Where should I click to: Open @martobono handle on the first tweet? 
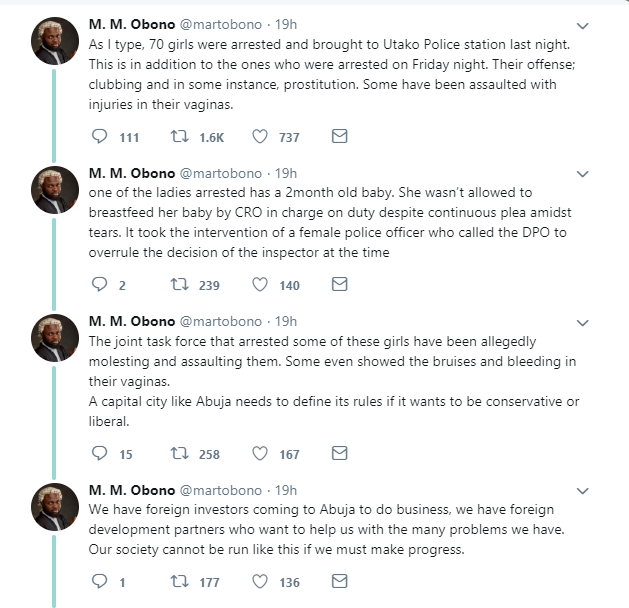point(221,24)
